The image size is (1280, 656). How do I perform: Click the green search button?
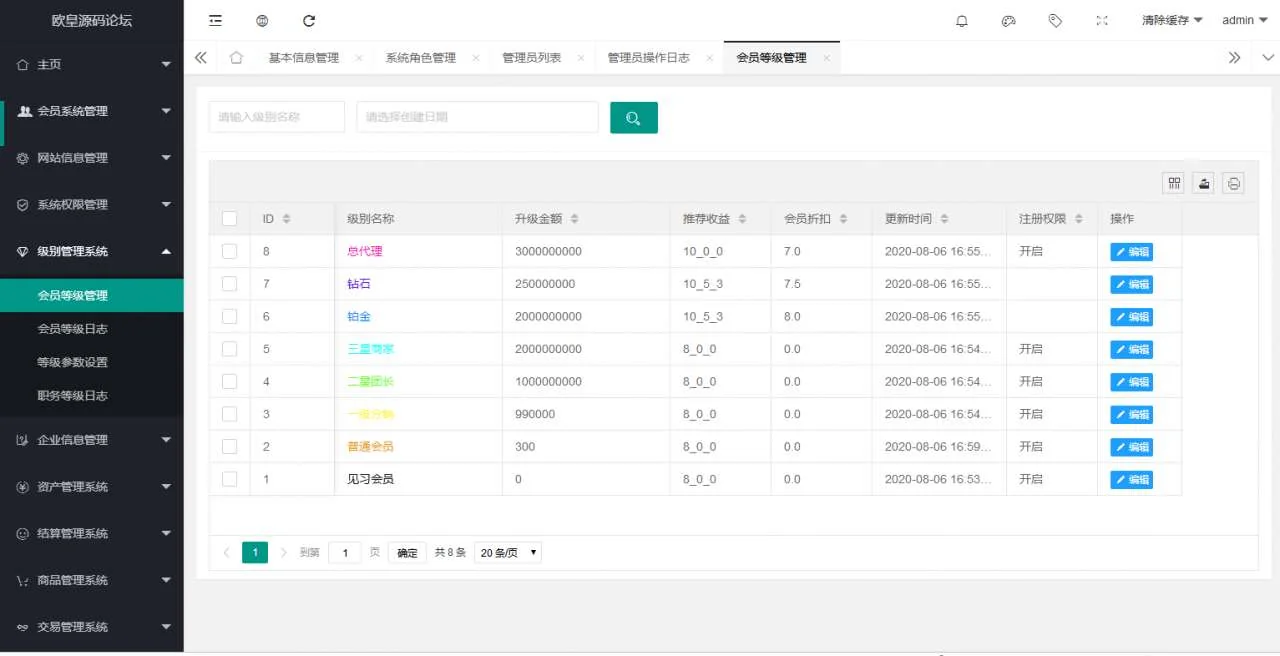click(633, 118)
